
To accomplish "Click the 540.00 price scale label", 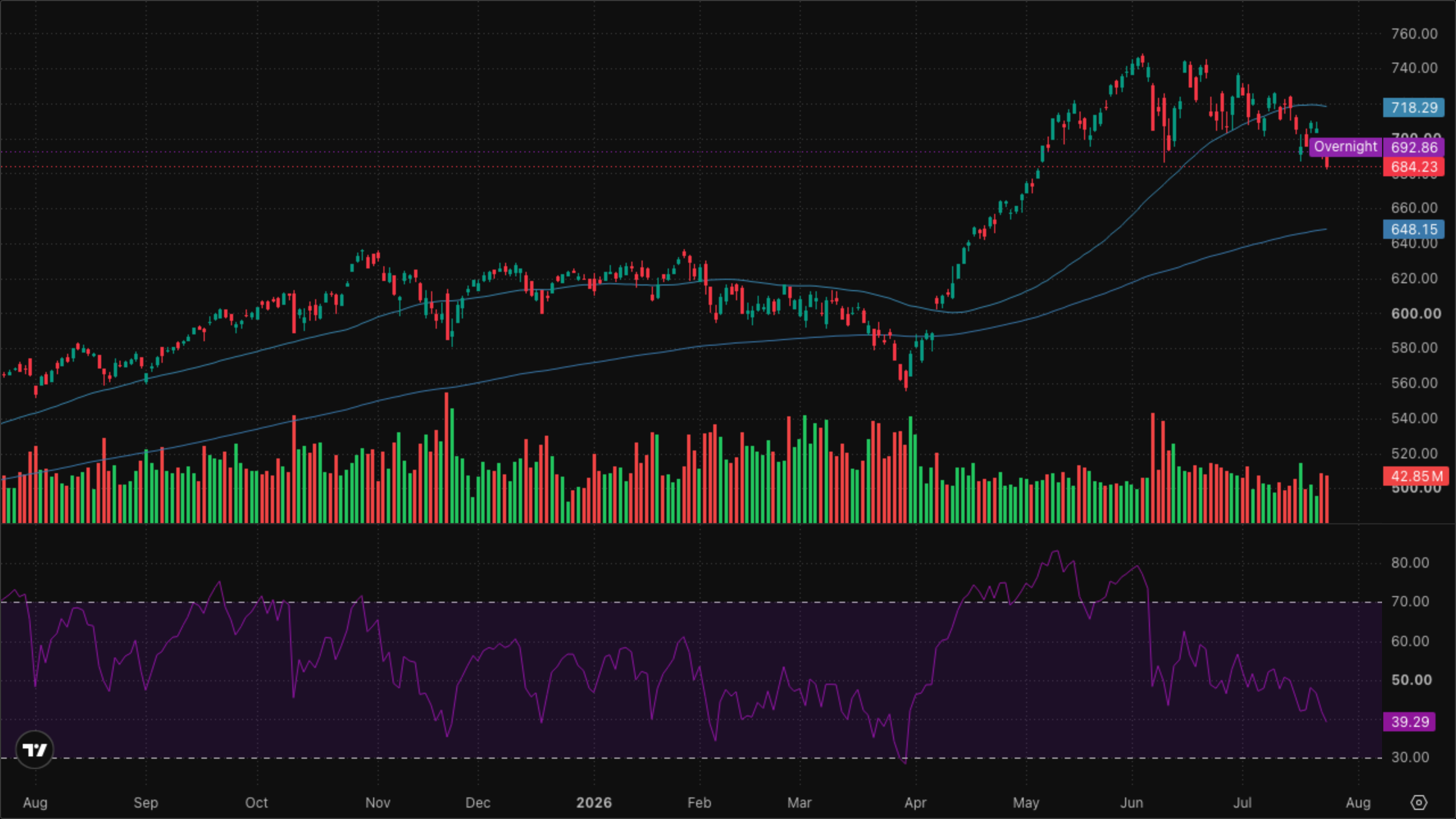I will coord(1414,419).
